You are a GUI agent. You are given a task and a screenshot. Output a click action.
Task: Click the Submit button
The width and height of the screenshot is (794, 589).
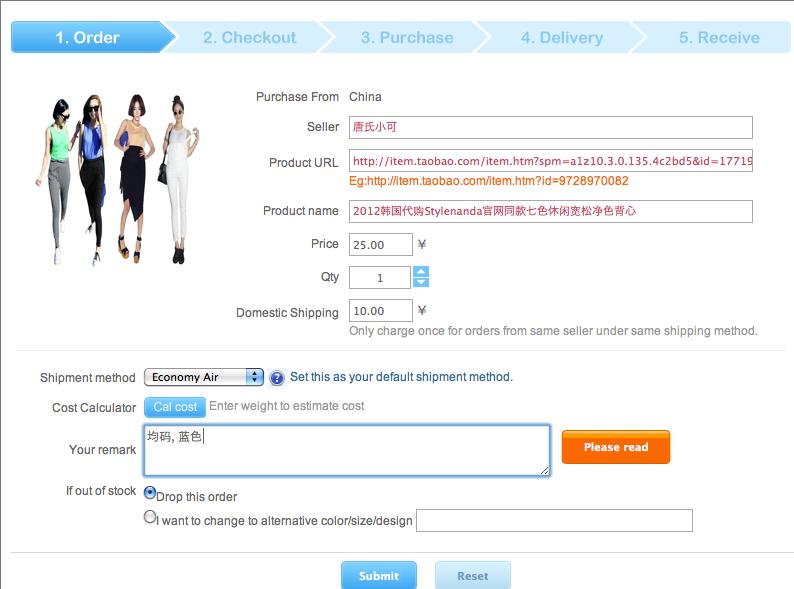point(379,576)
